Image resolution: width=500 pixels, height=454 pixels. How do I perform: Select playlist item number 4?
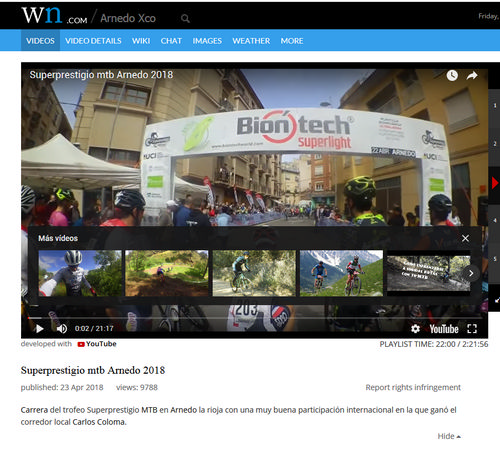coord(495,220)
